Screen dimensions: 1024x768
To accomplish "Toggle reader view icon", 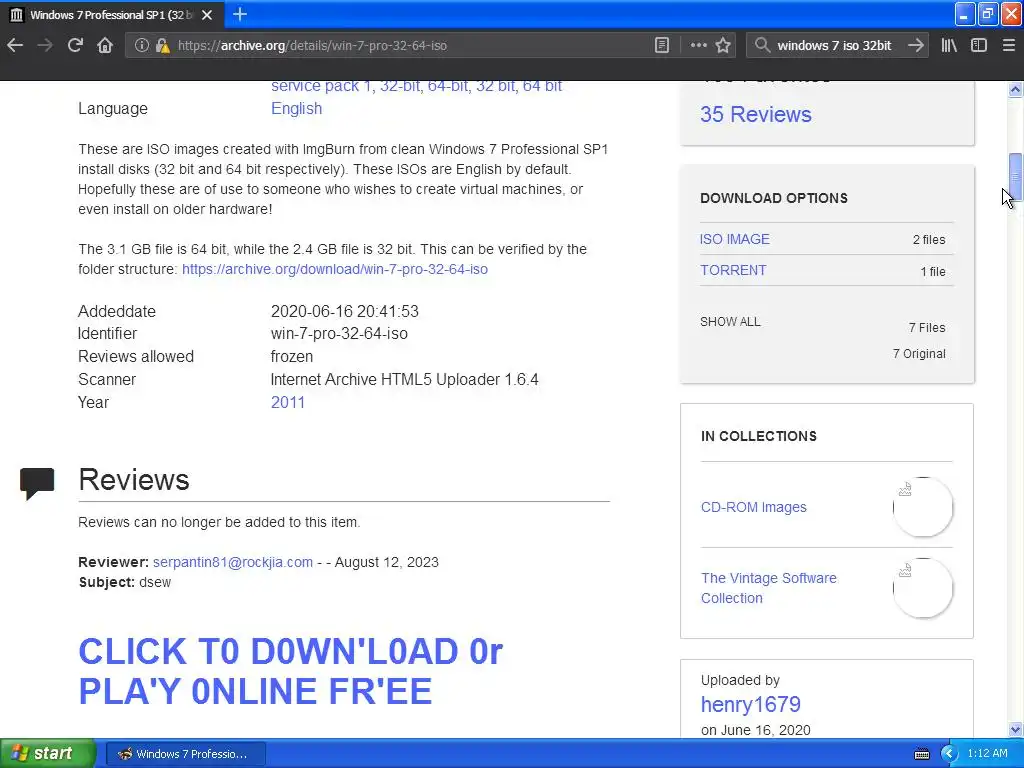I will (x=662, y=45).
